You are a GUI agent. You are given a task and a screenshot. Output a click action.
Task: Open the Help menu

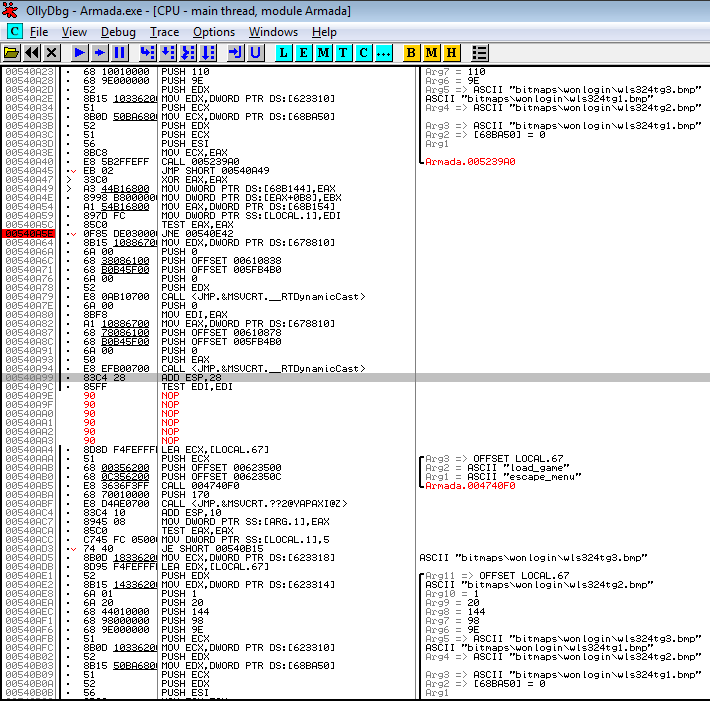click(324, 32)
